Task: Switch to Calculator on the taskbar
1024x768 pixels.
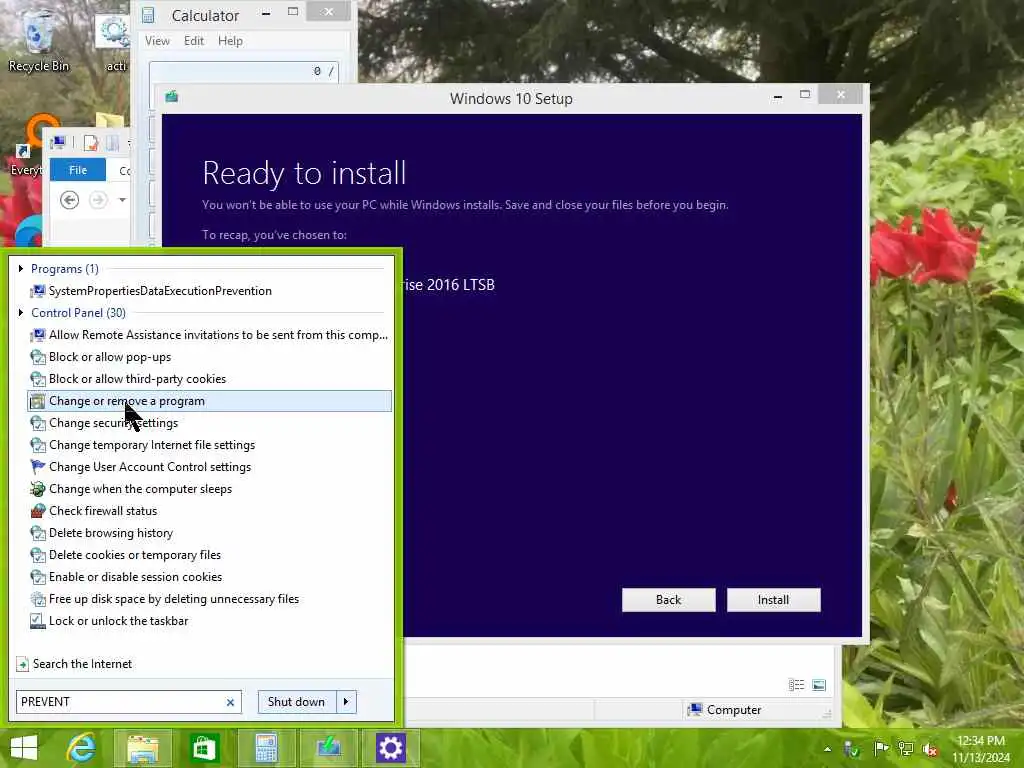Action: point(266,748)
